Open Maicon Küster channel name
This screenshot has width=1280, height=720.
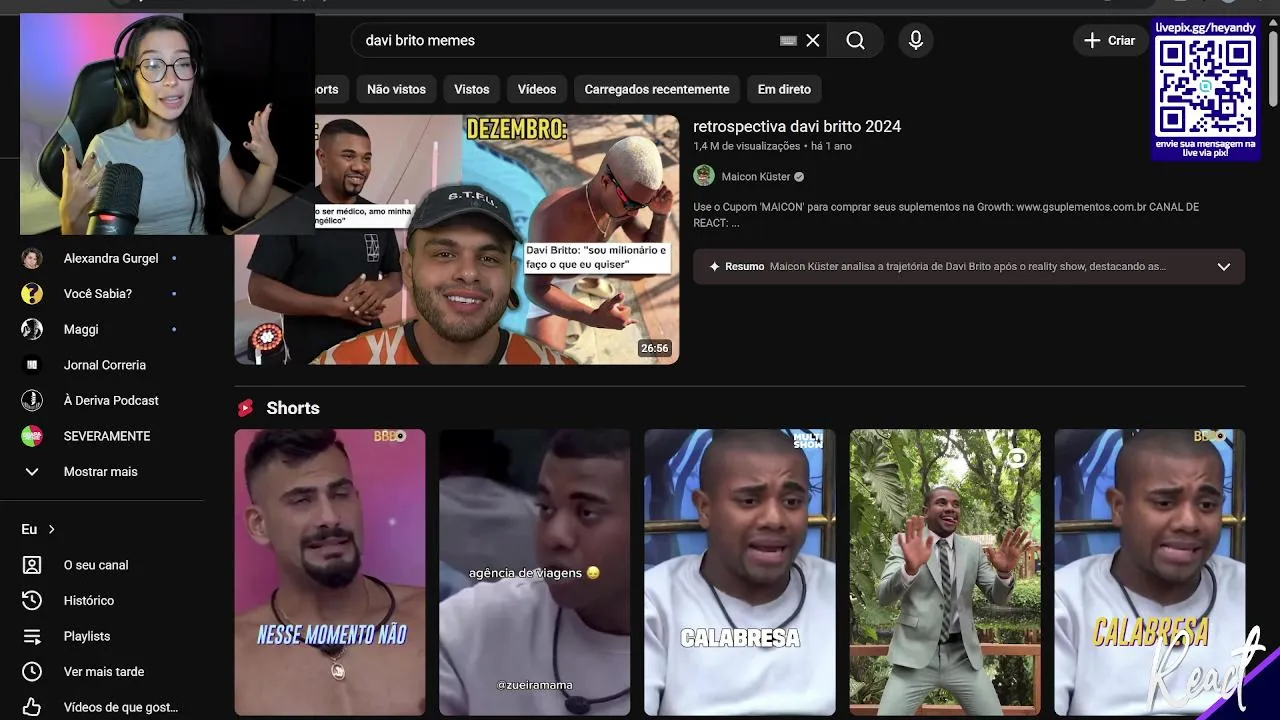point(755,176)
